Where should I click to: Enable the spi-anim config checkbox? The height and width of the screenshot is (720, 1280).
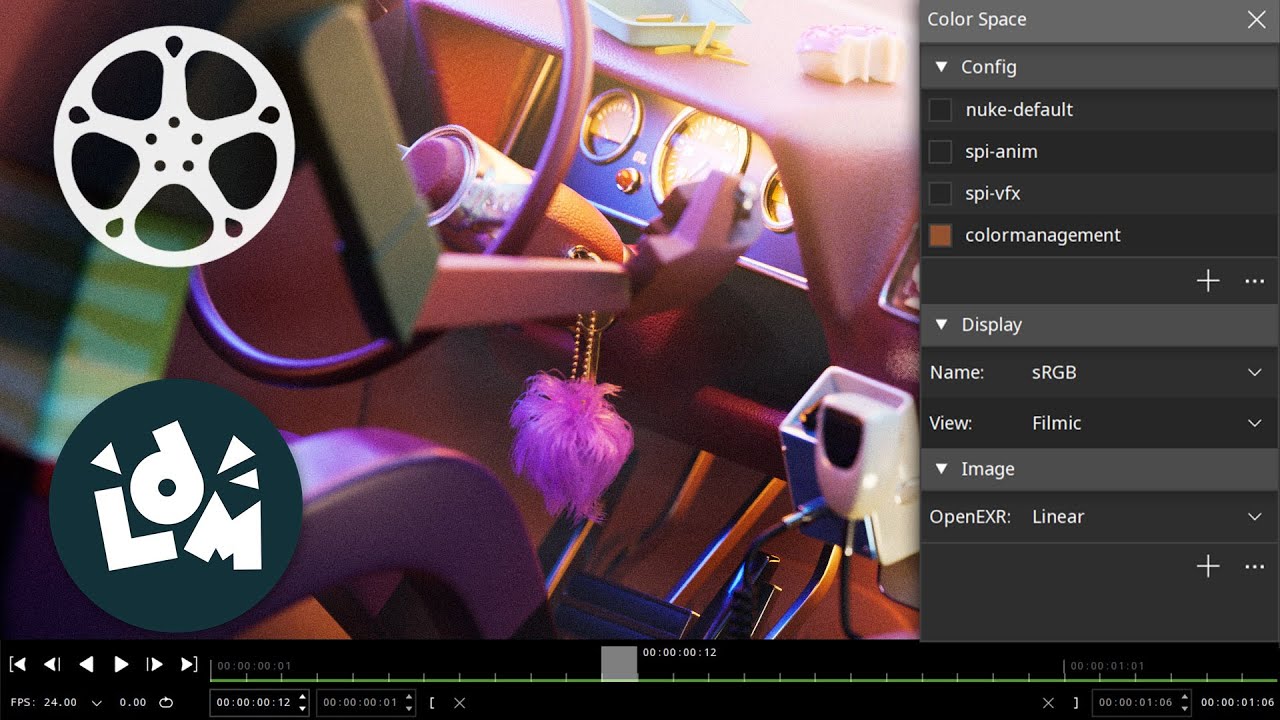coord(940,152)
